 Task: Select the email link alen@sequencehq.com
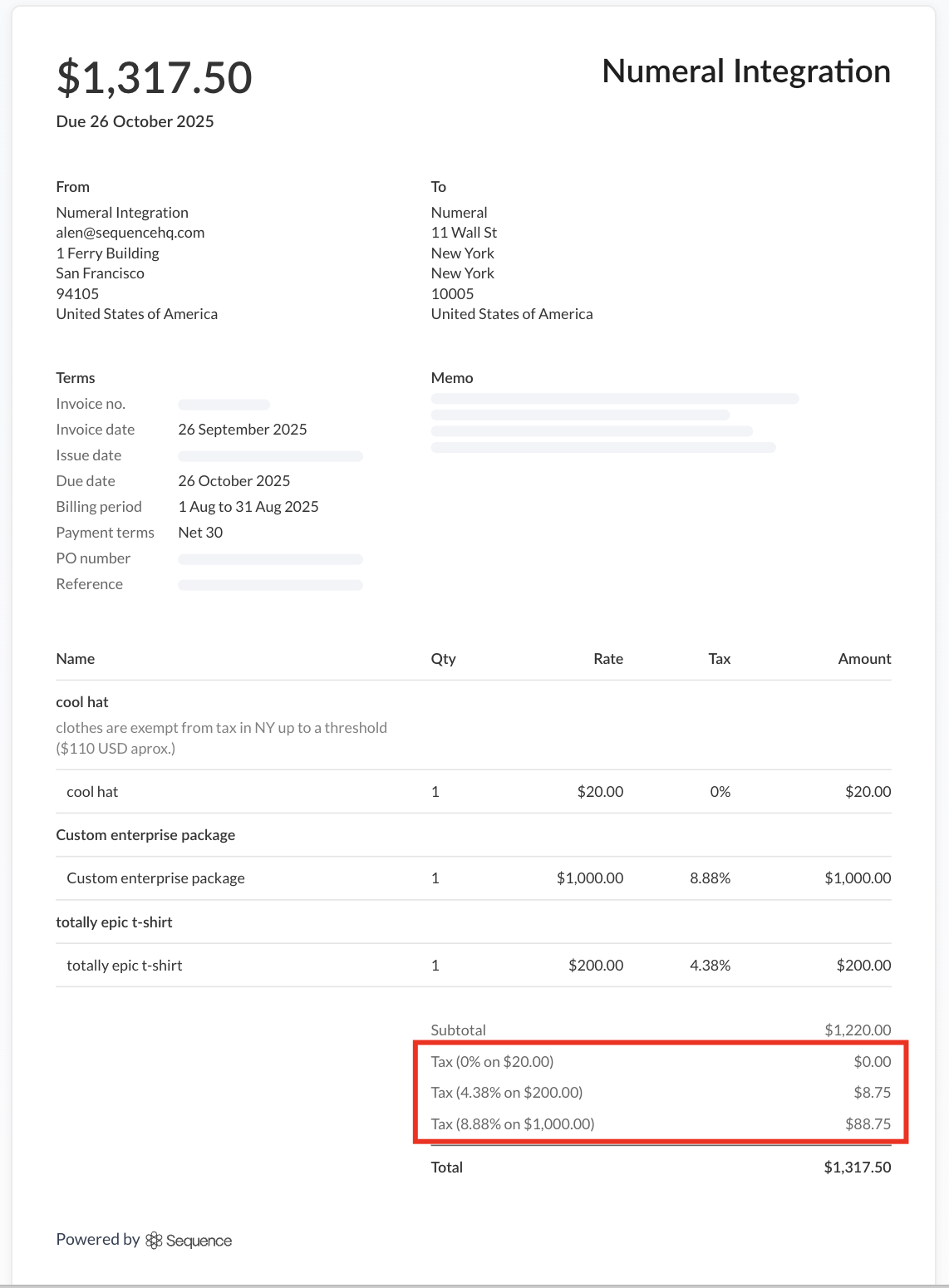[130, 233]
